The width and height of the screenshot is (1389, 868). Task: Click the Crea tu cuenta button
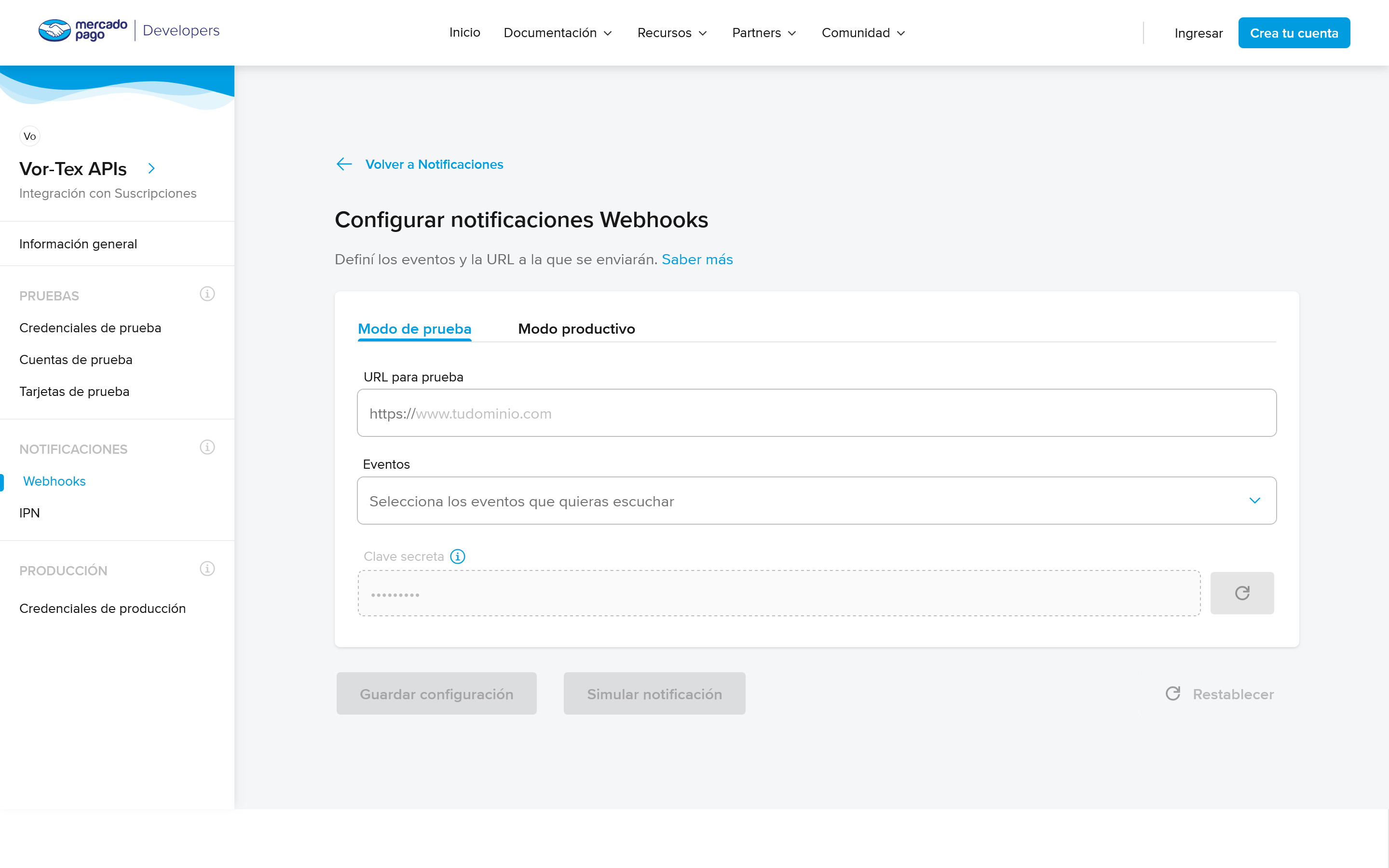[1294, 33]
